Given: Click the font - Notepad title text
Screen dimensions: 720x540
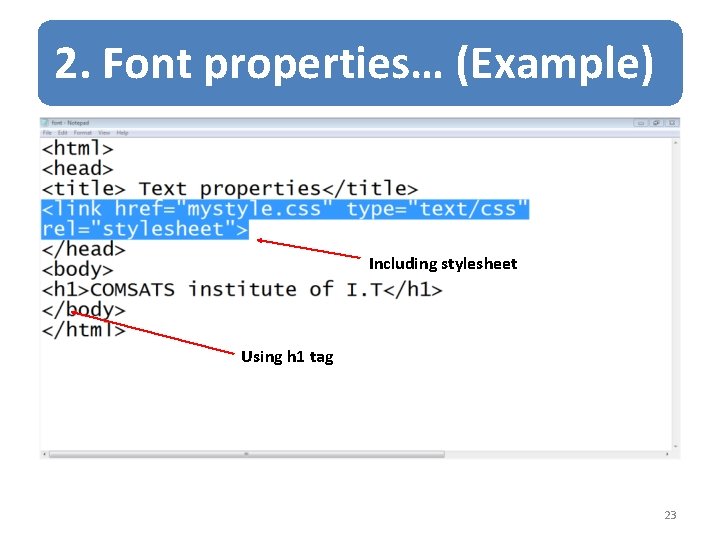Looking at the screenshot, I should [x=70, y=123].
